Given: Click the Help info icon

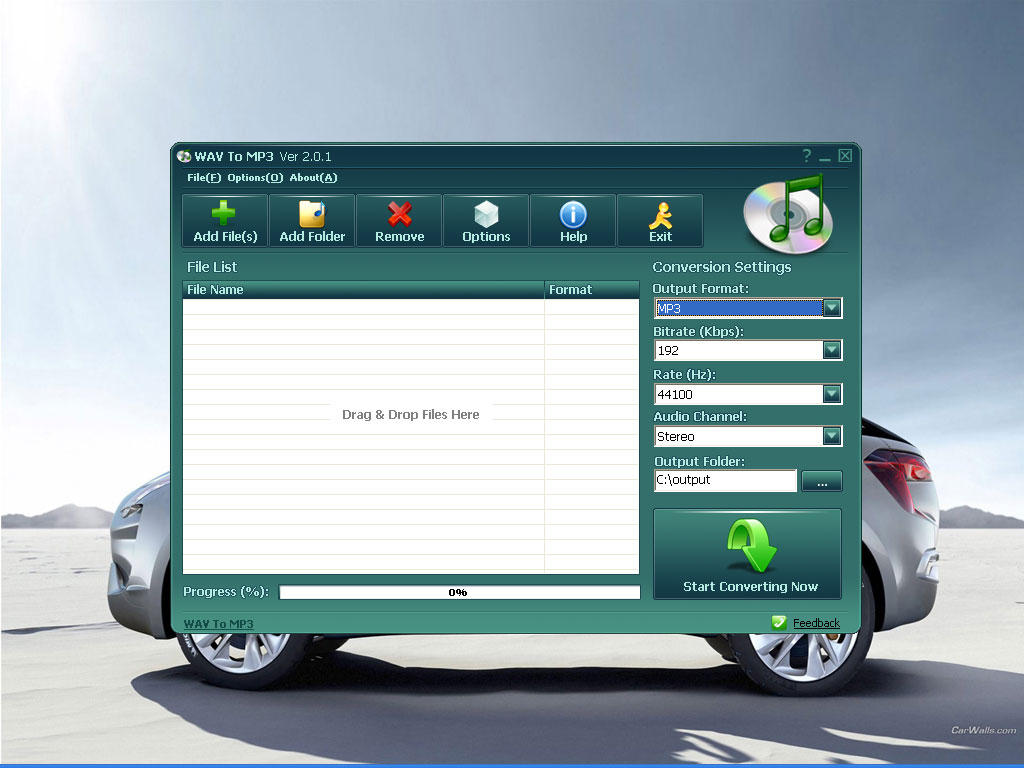Looking at the screenshot, I should [x=573, y=214].
